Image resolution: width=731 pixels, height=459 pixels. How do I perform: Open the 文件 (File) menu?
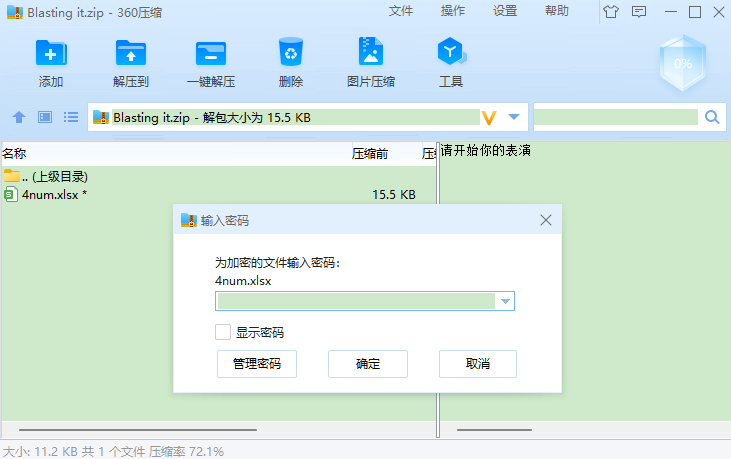pos(401,11)
